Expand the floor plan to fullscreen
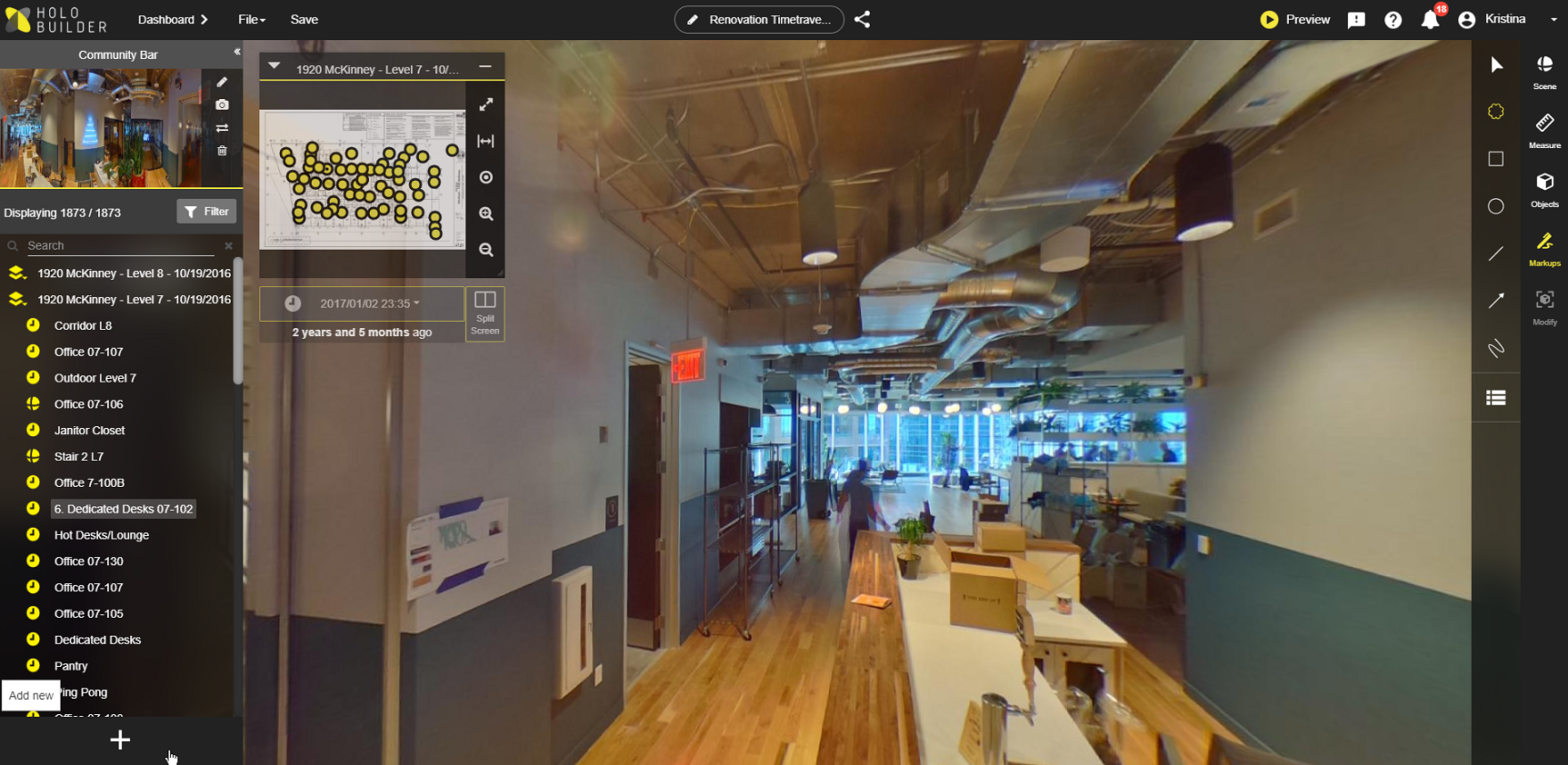Screen dimensions: 1568x765 (486, 104)
